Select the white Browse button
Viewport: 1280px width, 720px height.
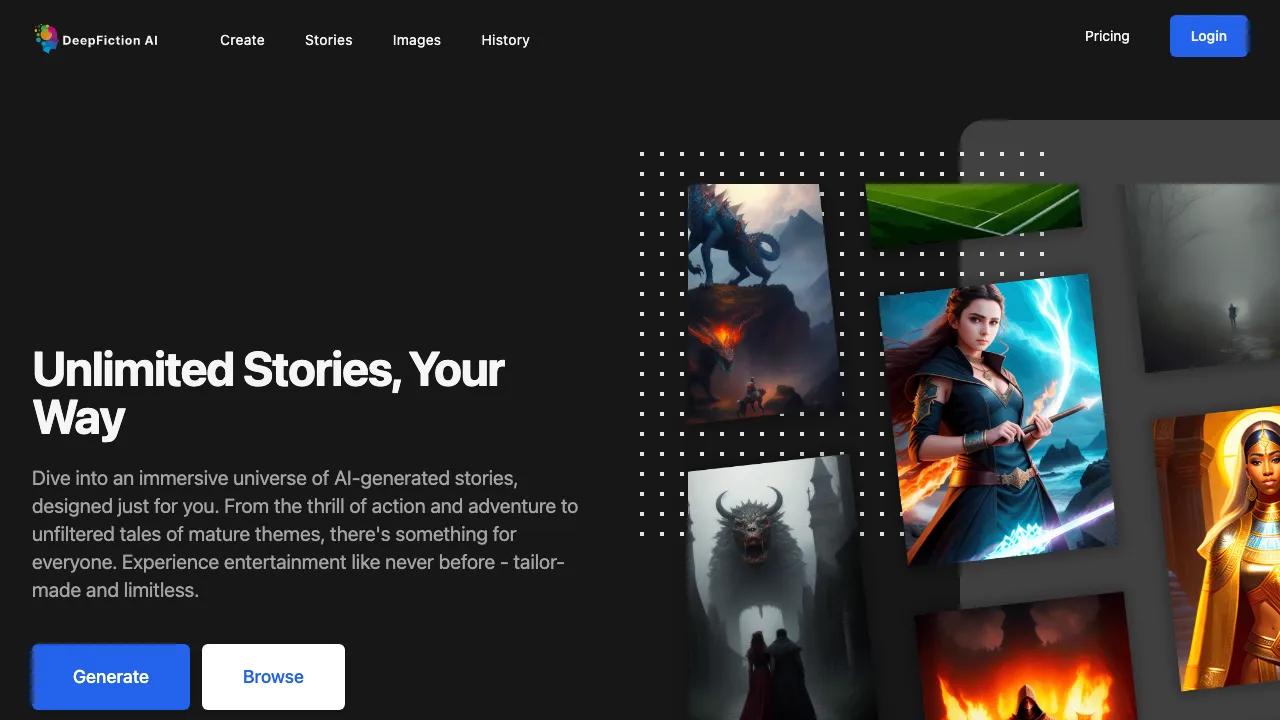click(x=273, y=677)
